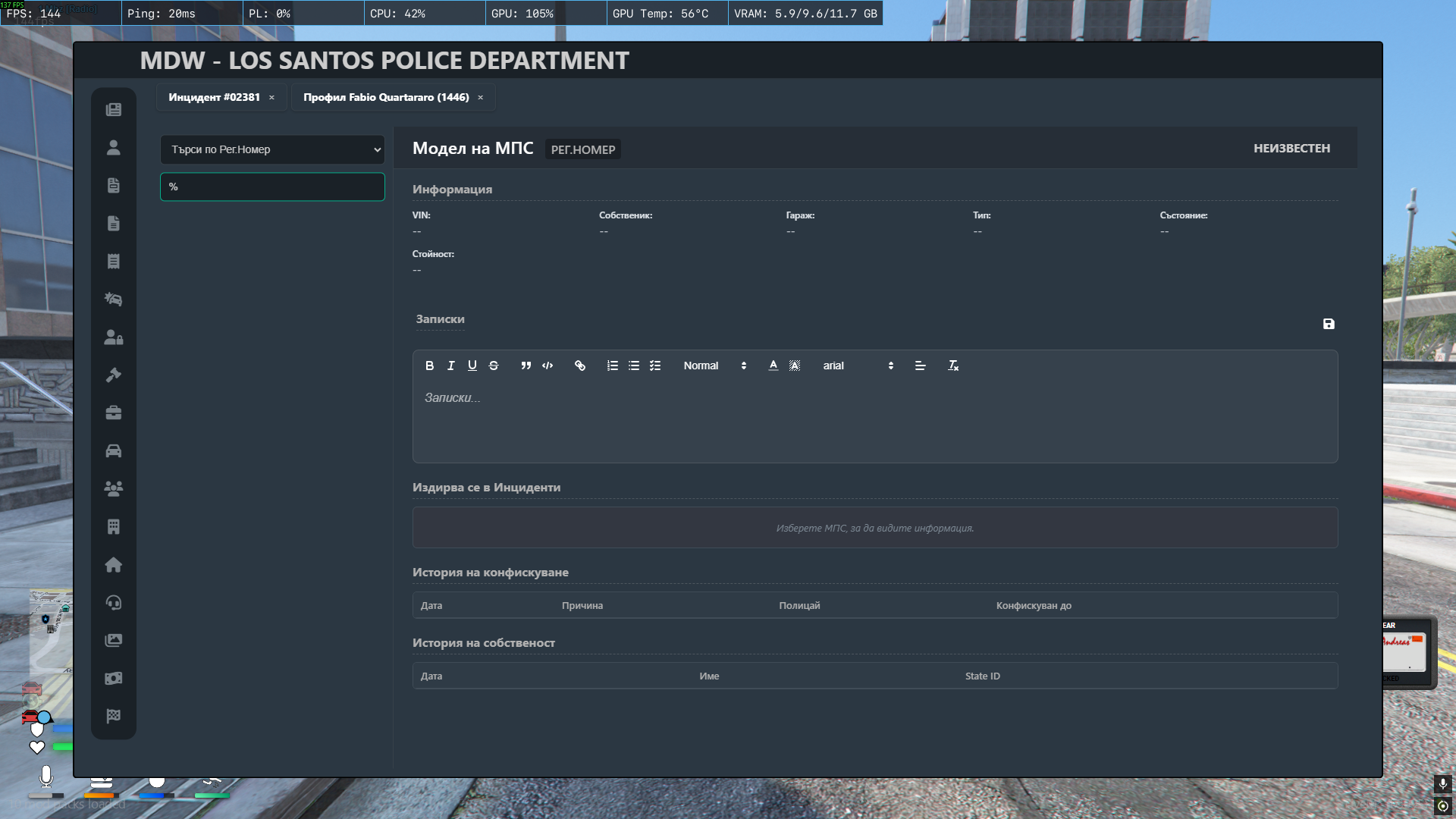Click the РЕГ.НОМЕР badge button
Screen dimensions: 1456x819
(582, 149)
